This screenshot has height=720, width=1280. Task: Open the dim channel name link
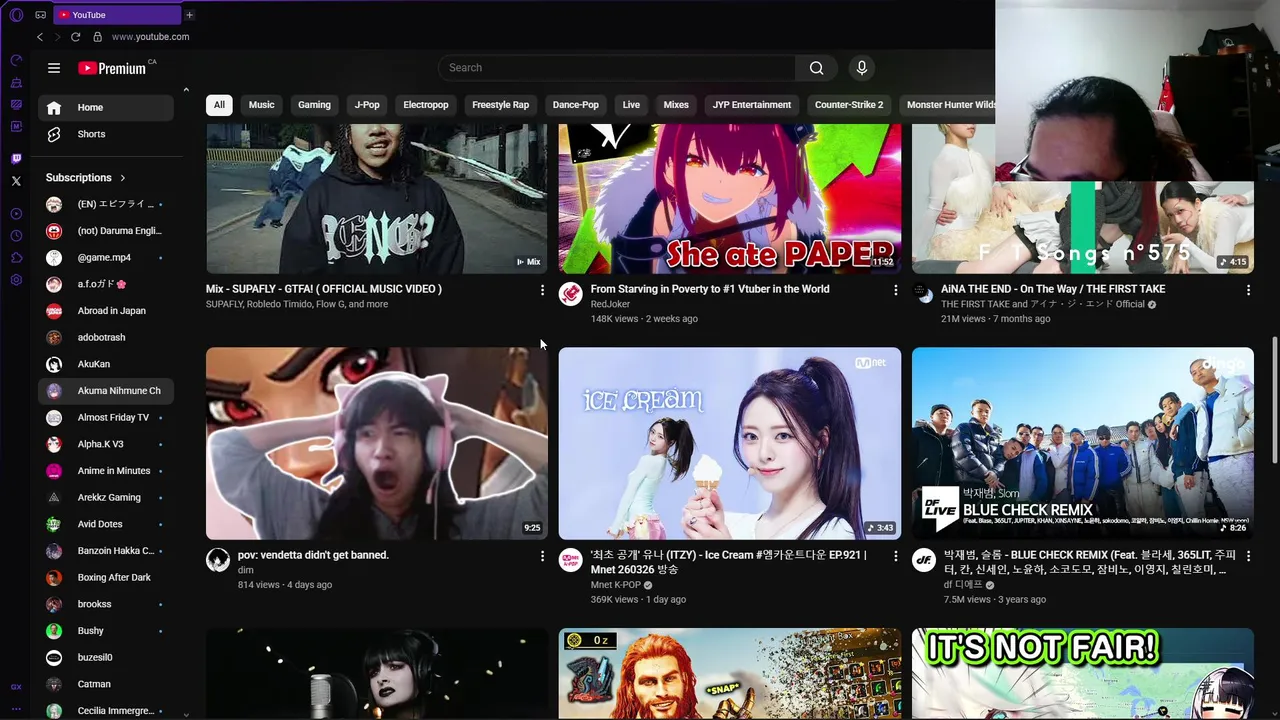tap(245, 570)
